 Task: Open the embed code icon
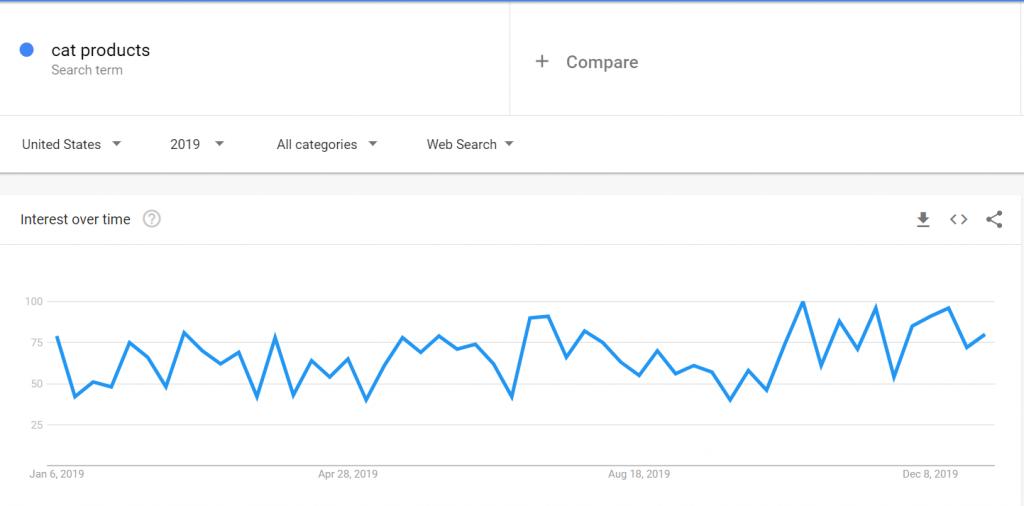click(x=958, y=220)
